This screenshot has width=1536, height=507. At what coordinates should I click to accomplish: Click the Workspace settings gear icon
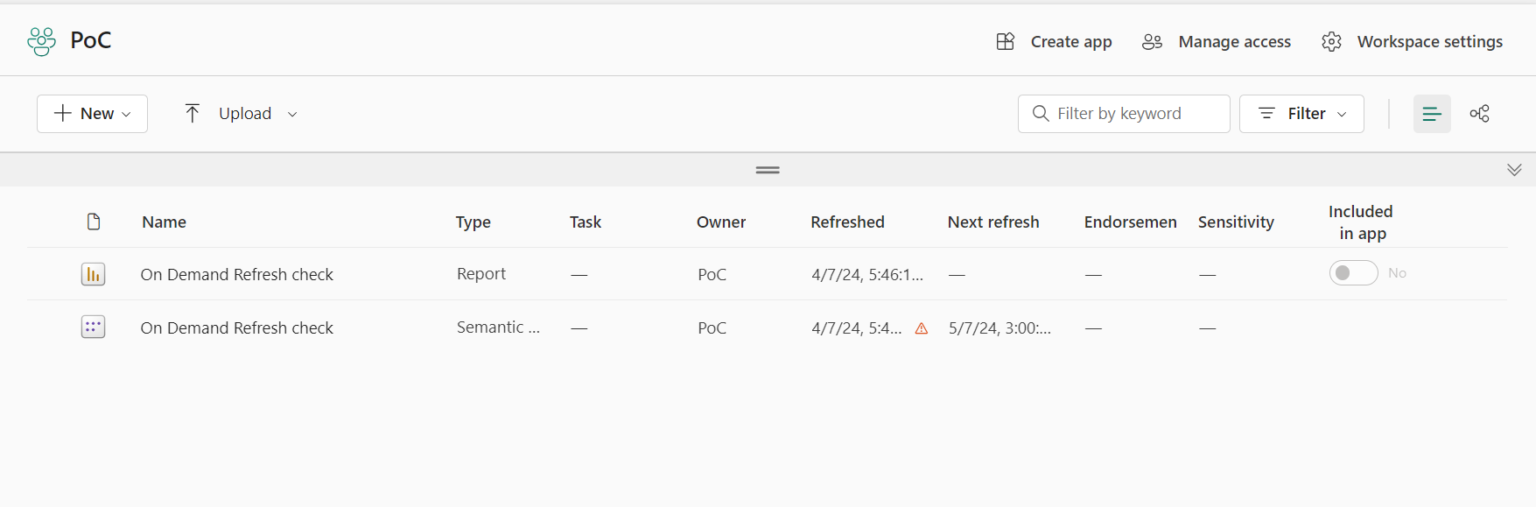pos(1331,42)
